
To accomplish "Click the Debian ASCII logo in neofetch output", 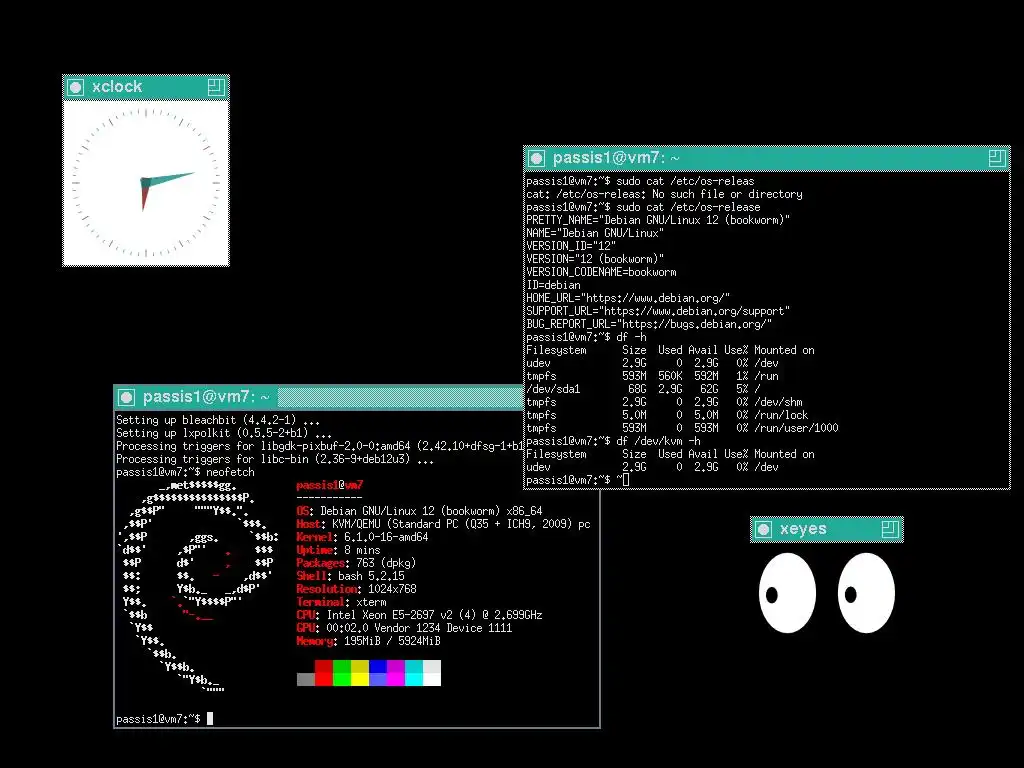I will (200, 585).
